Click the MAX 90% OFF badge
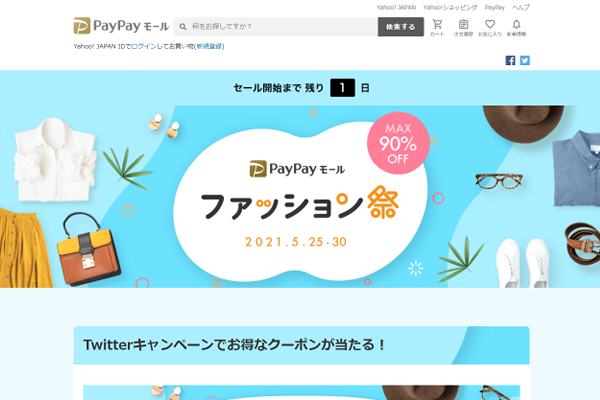This screenshot has height=400, width=600. [x=398, y=143]
